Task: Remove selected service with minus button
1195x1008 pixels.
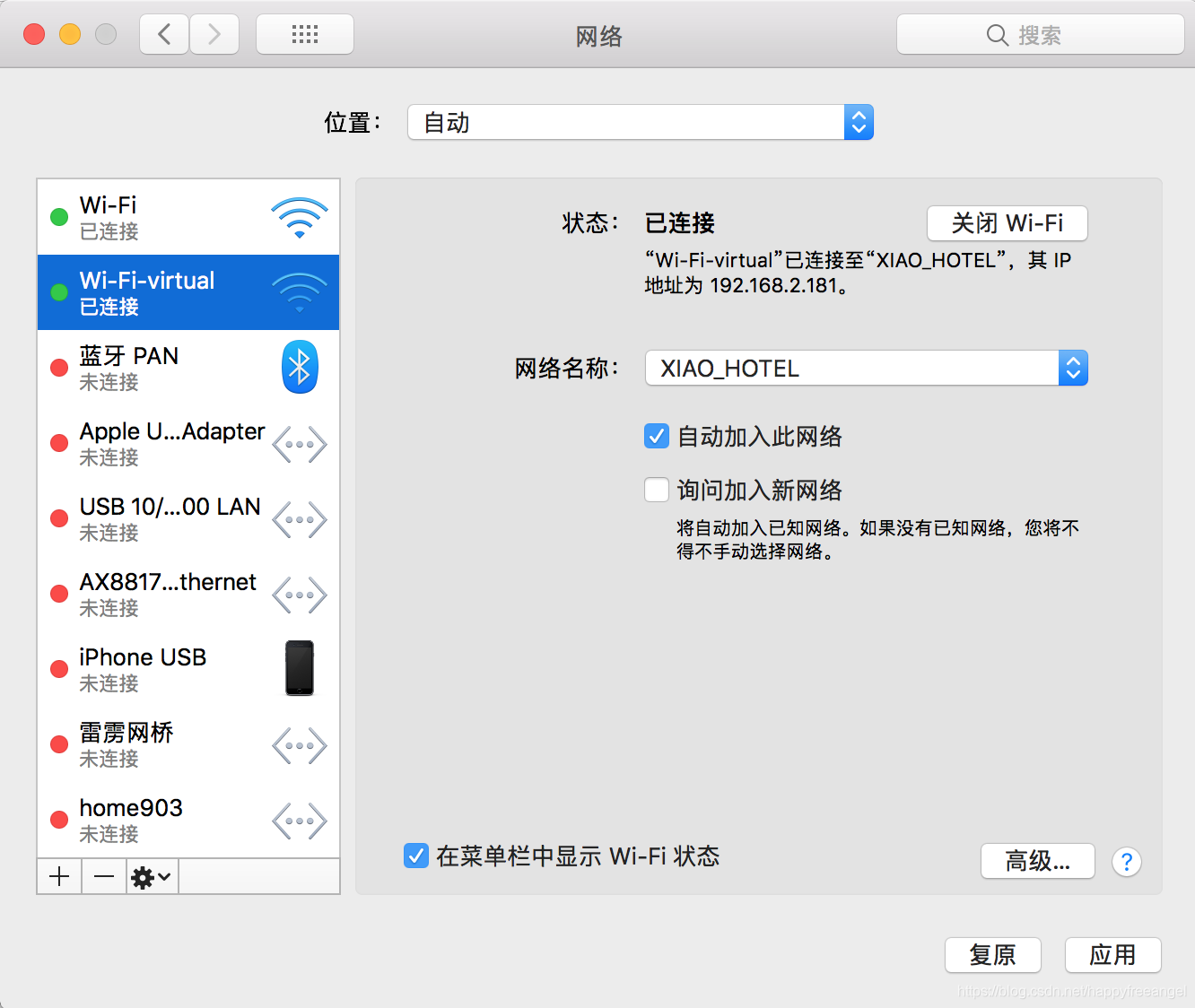Action: pos(104,876)
